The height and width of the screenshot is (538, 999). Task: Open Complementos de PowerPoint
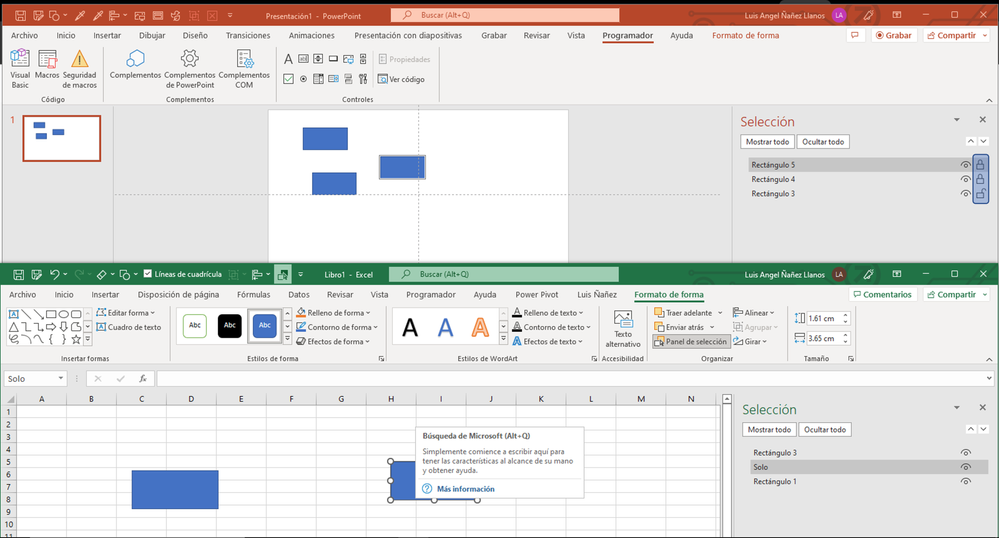190,69
